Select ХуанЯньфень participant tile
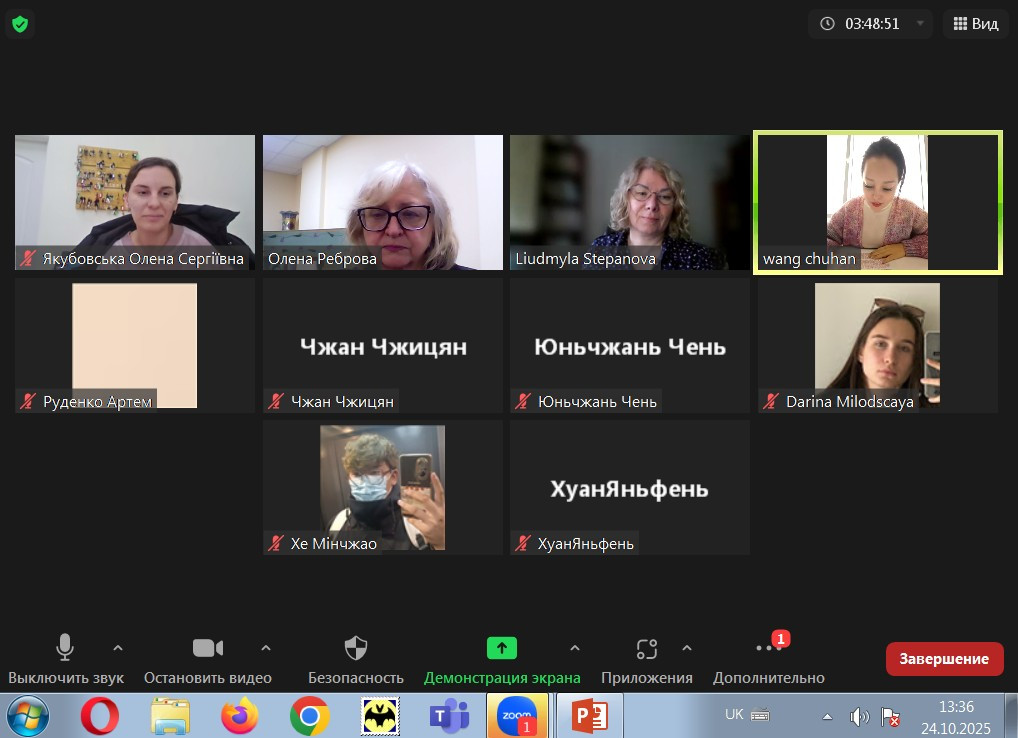This screenshot has width=1018, height=738. (x=630, y=487)
